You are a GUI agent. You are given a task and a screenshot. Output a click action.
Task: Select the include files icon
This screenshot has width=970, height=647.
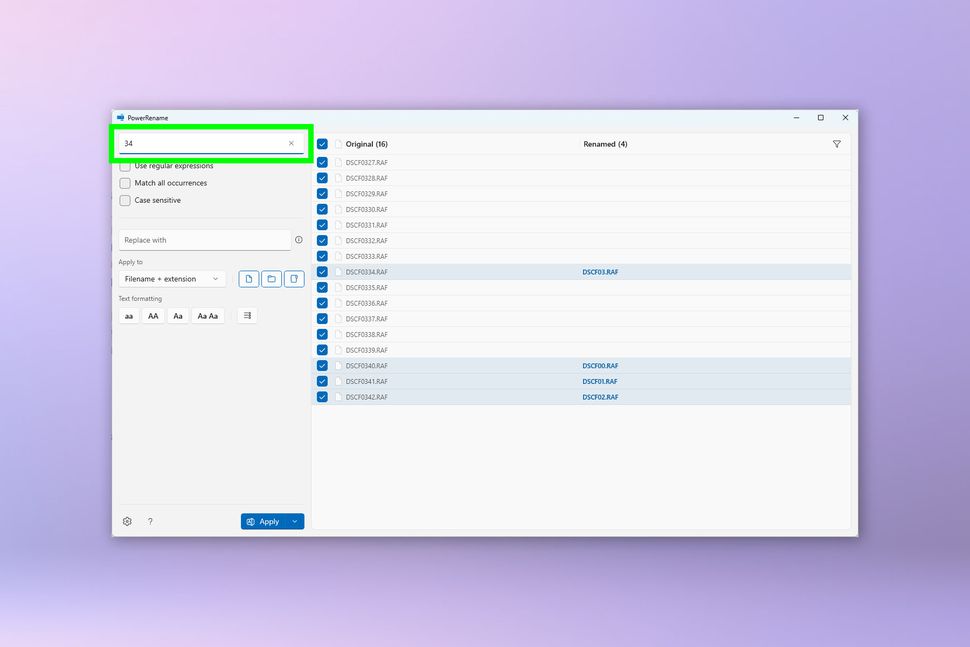point(248,278)
